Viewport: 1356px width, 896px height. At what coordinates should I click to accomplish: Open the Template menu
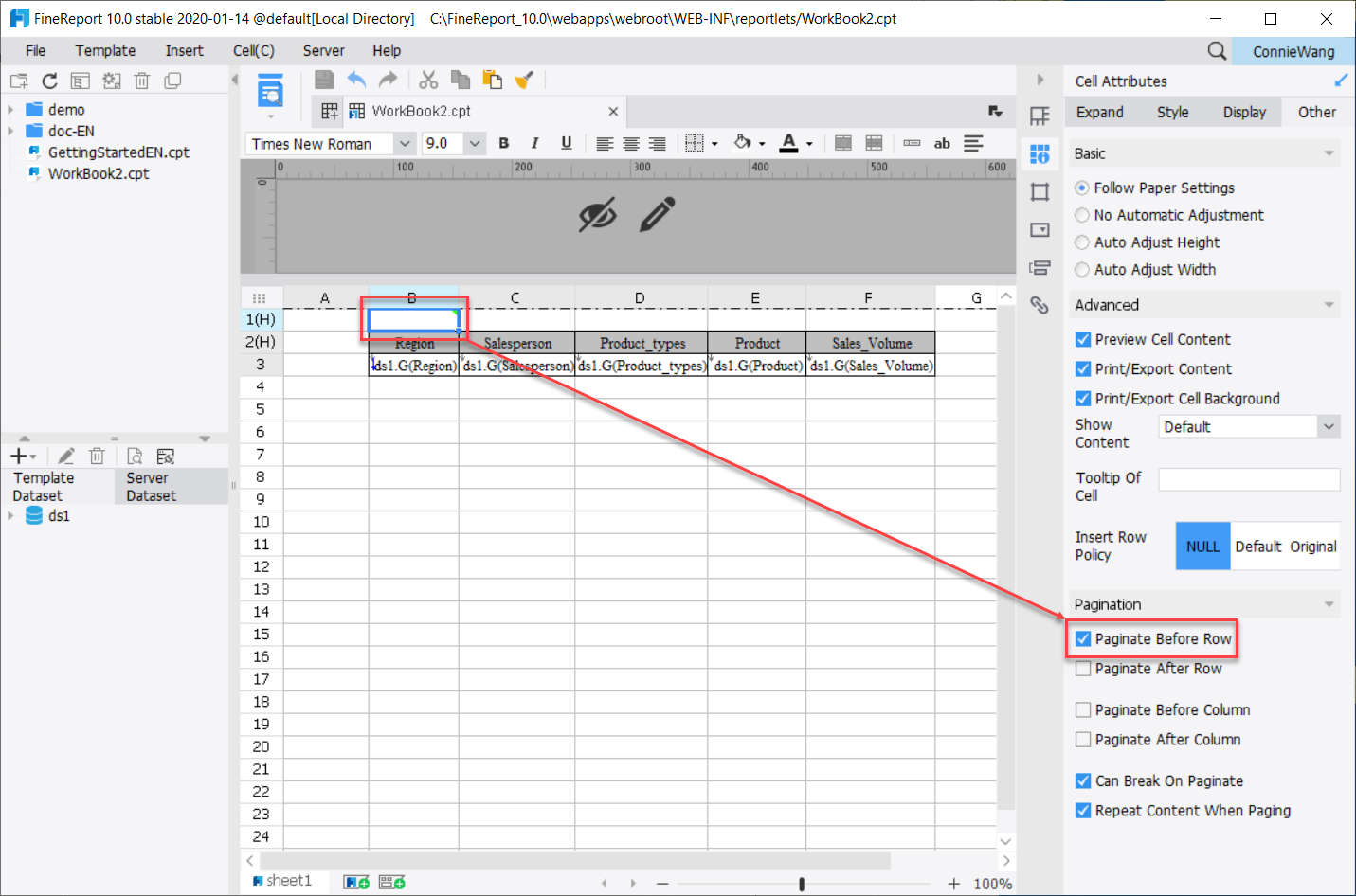click(105, 50)
